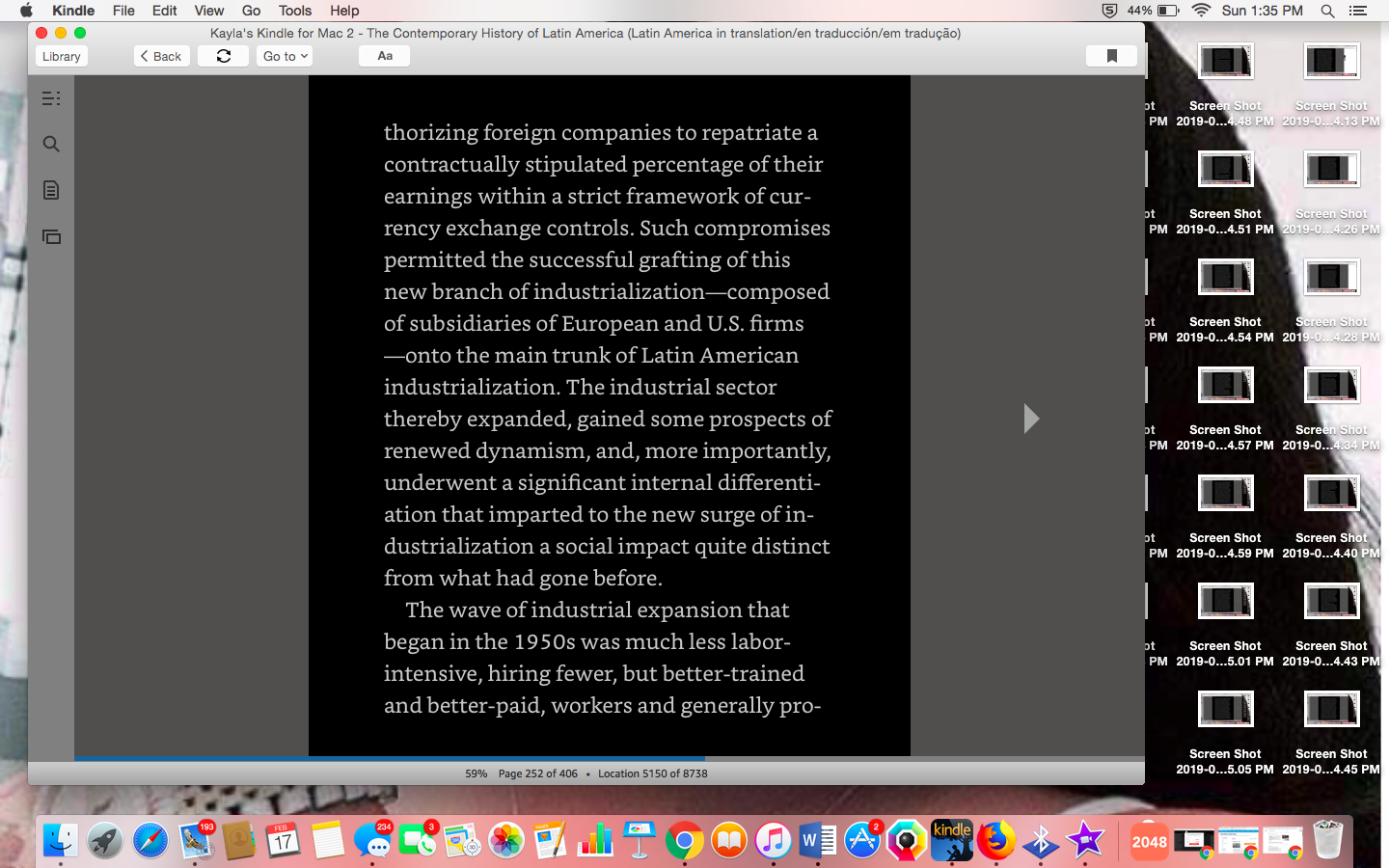Viewport: 1389px width, 868px height.
Task: Open the Apple menu
Action: [26, 11]
